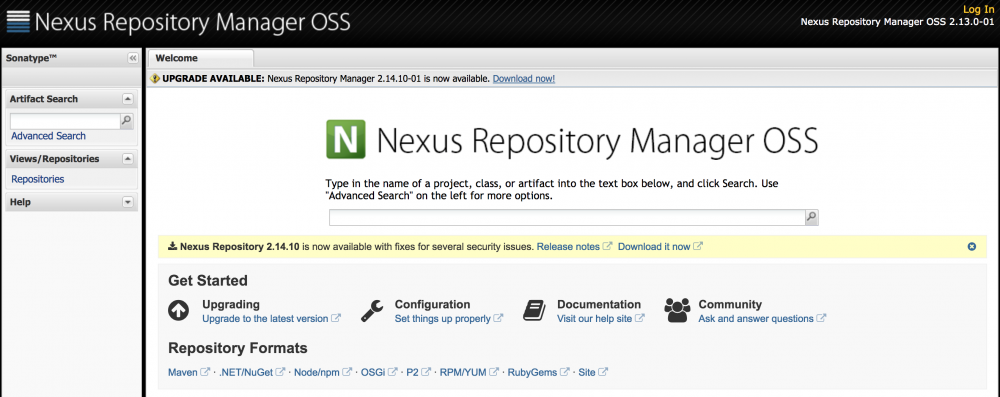Open the Download now! upgrade link

(x=524, y=79)
